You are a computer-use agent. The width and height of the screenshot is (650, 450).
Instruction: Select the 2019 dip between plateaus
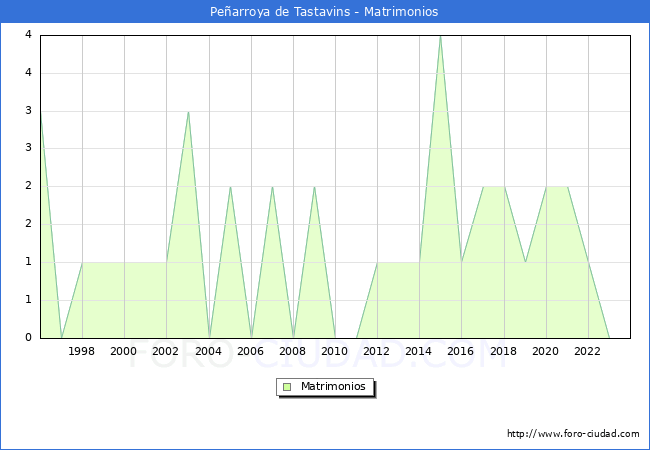click(525, 262)
